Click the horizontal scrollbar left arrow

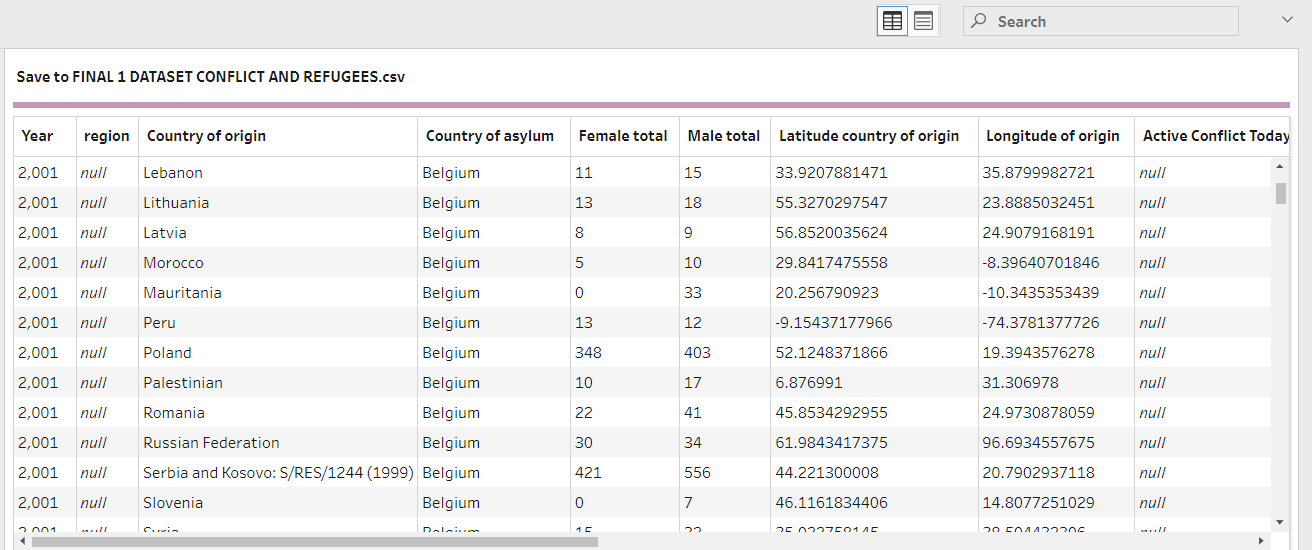[23, 541]
